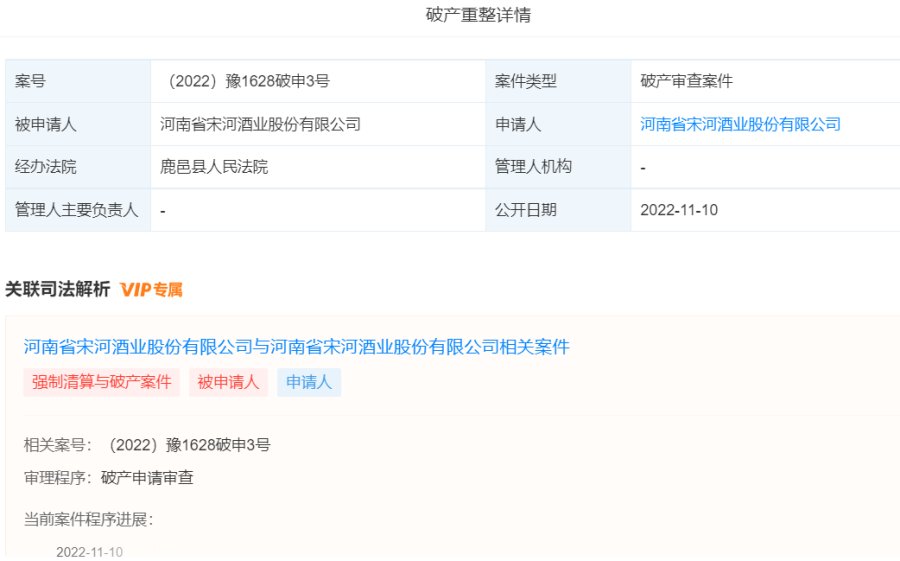Click the 公开日期 value 2022-11-10 in table
900x561 pixels.
(679, 210)
